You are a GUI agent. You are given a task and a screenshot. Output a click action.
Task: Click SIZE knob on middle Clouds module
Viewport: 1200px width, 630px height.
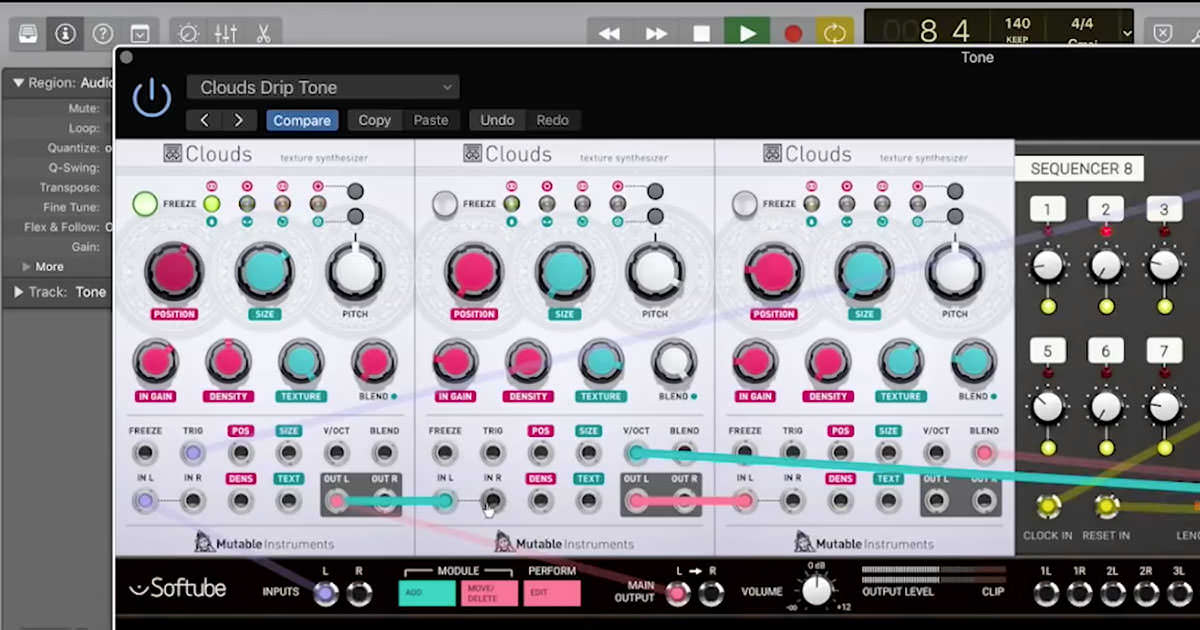pos(565,271)
